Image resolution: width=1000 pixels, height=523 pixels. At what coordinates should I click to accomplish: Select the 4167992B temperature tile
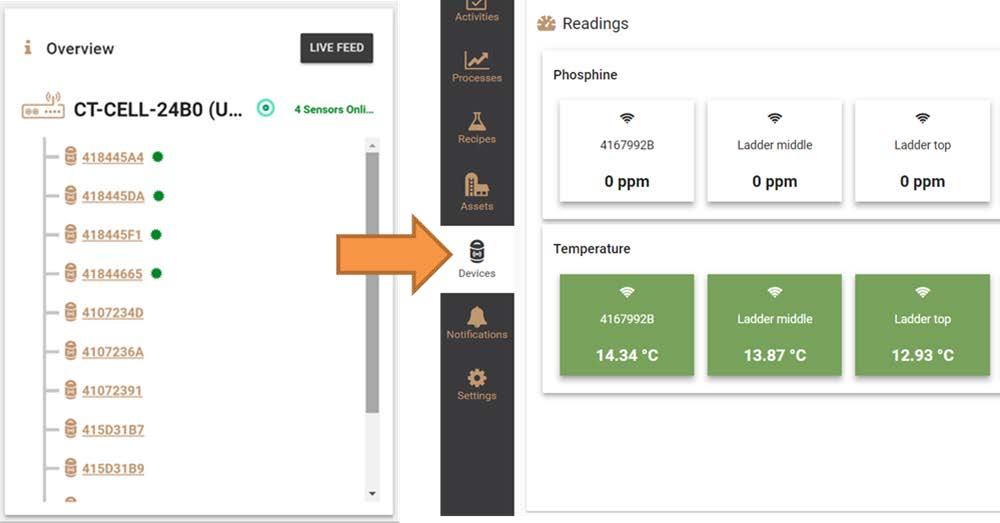pos(627,325)
